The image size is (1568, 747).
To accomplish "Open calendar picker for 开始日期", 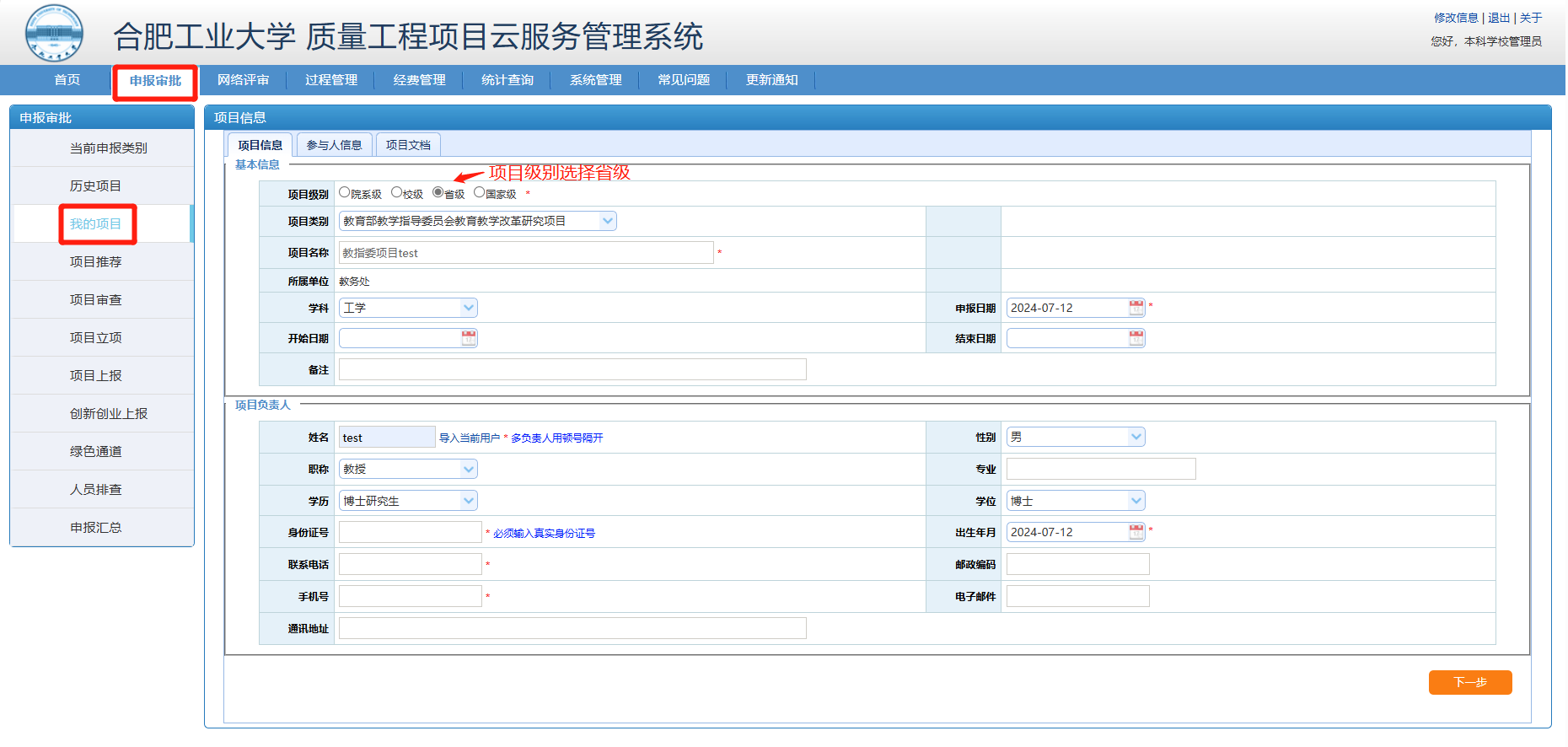I will 469,338.
